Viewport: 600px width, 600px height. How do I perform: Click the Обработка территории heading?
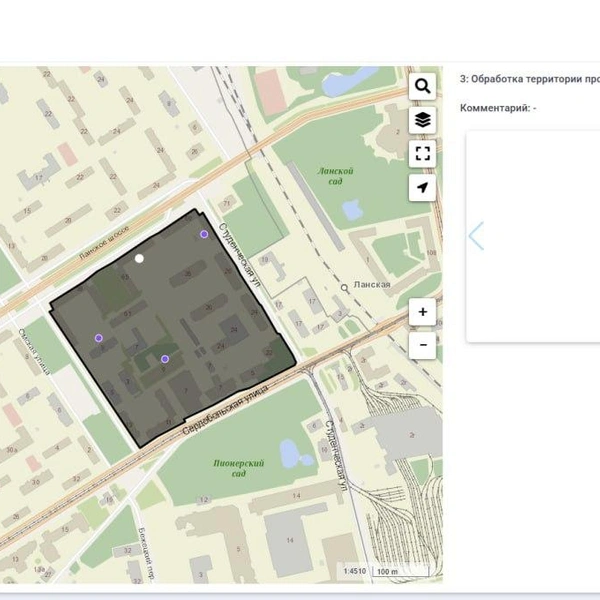click(x=530, y=79)
